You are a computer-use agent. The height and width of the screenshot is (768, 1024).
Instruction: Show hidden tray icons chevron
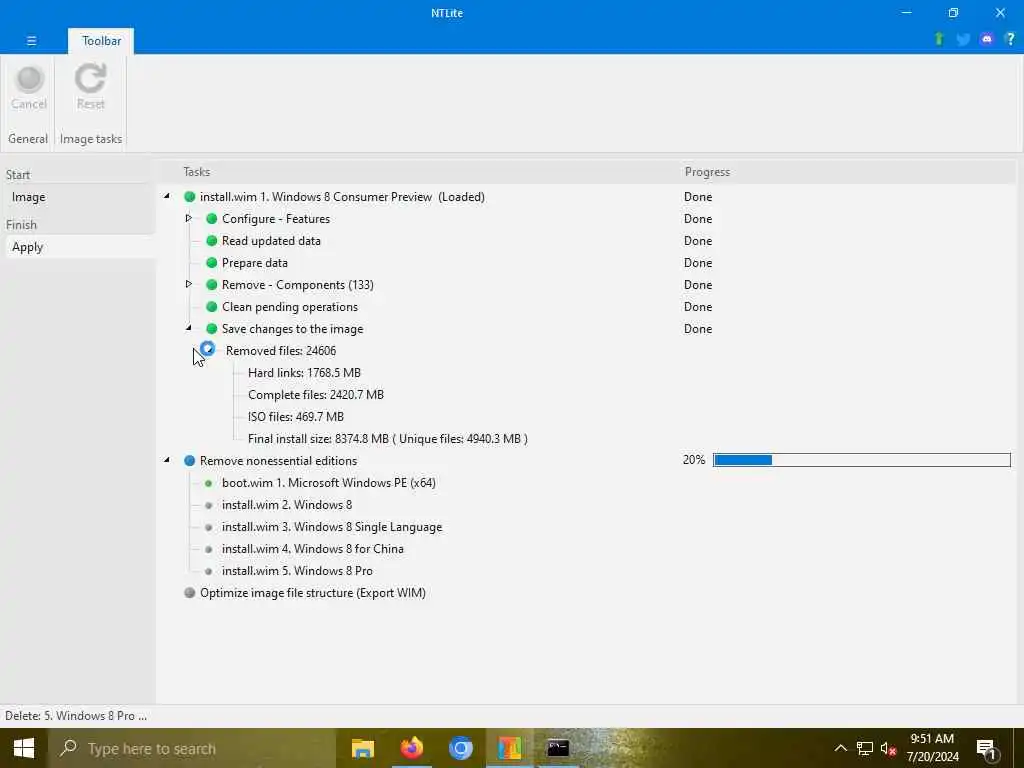point(840,748)
